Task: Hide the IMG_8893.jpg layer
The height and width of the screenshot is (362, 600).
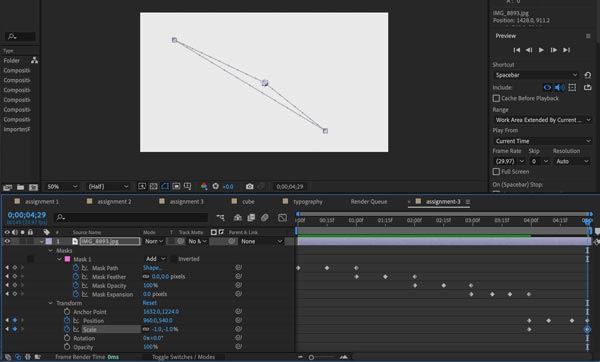Action: pos(7,241)
